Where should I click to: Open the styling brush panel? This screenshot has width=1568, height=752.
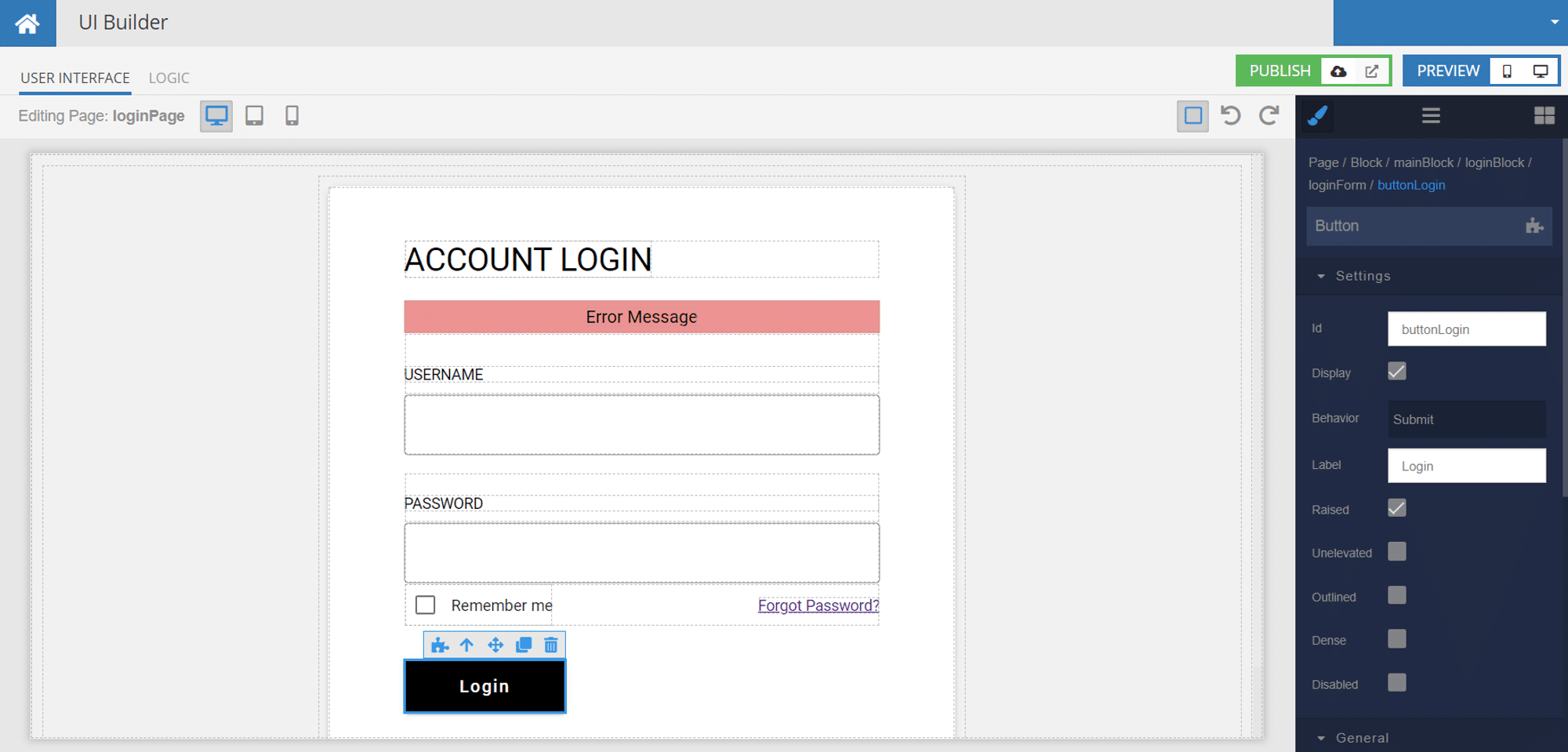1318,116
